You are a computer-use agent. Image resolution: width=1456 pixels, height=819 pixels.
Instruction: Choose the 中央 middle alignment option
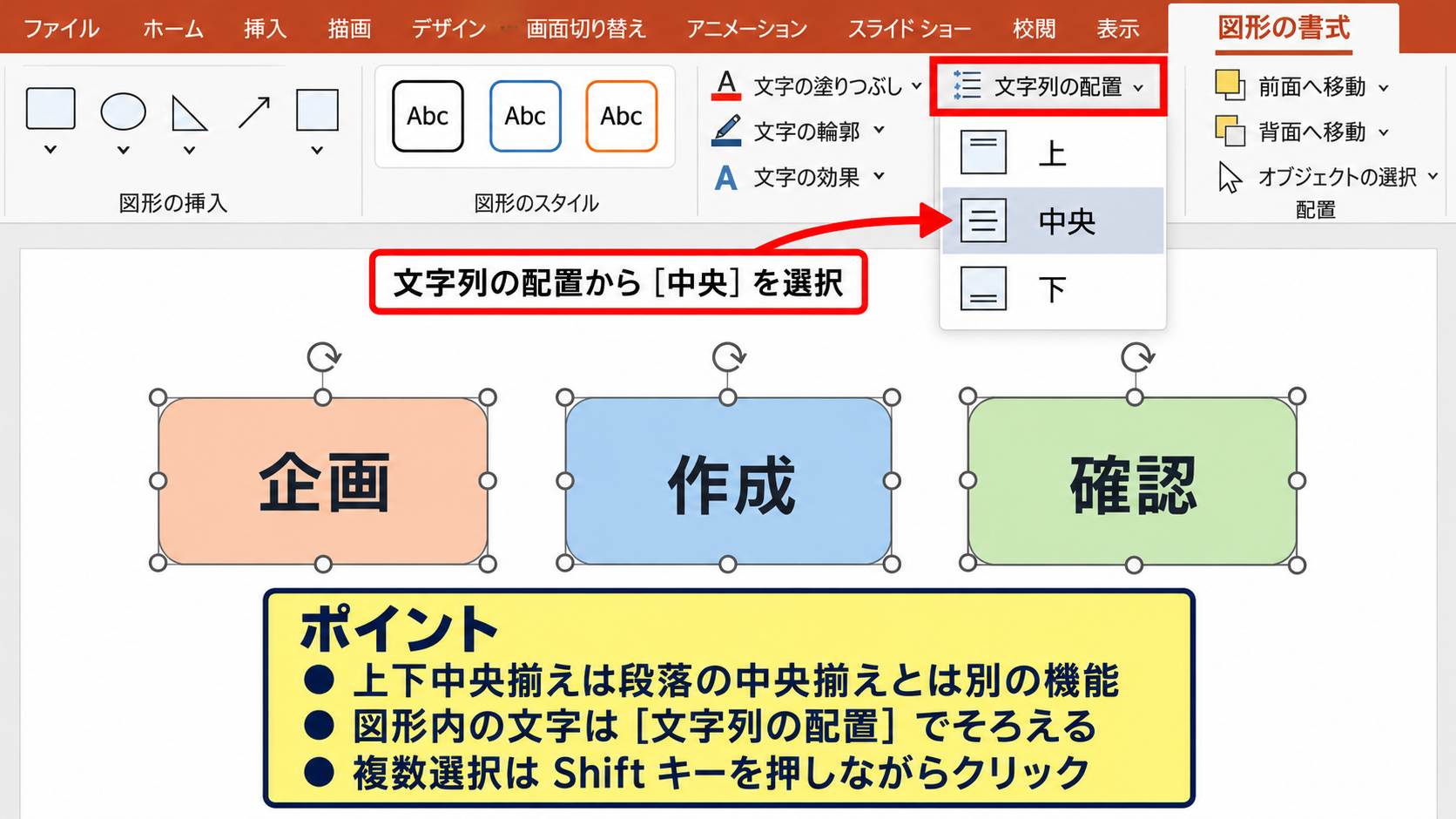(1053, 220)
